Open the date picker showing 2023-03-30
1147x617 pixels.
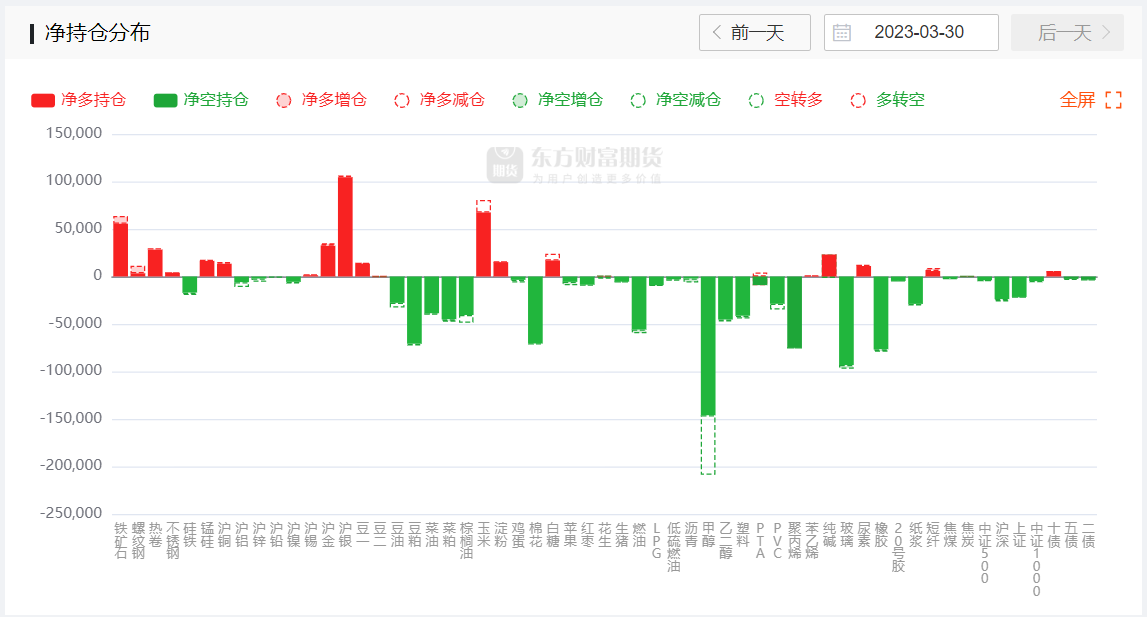point(918,33)
